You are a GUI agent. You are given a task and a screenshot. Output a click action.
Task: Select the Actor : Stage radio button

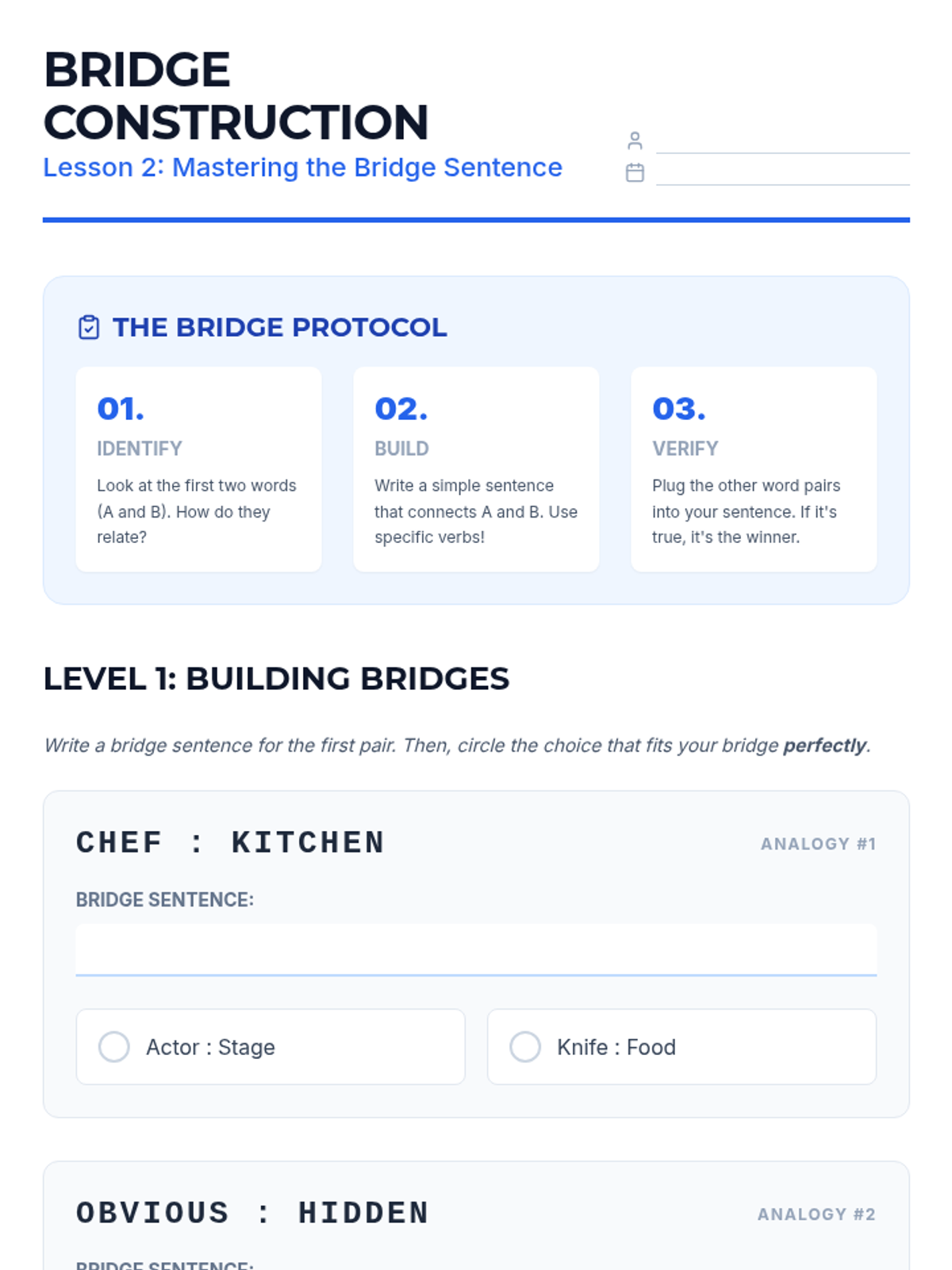(114, 1047)
